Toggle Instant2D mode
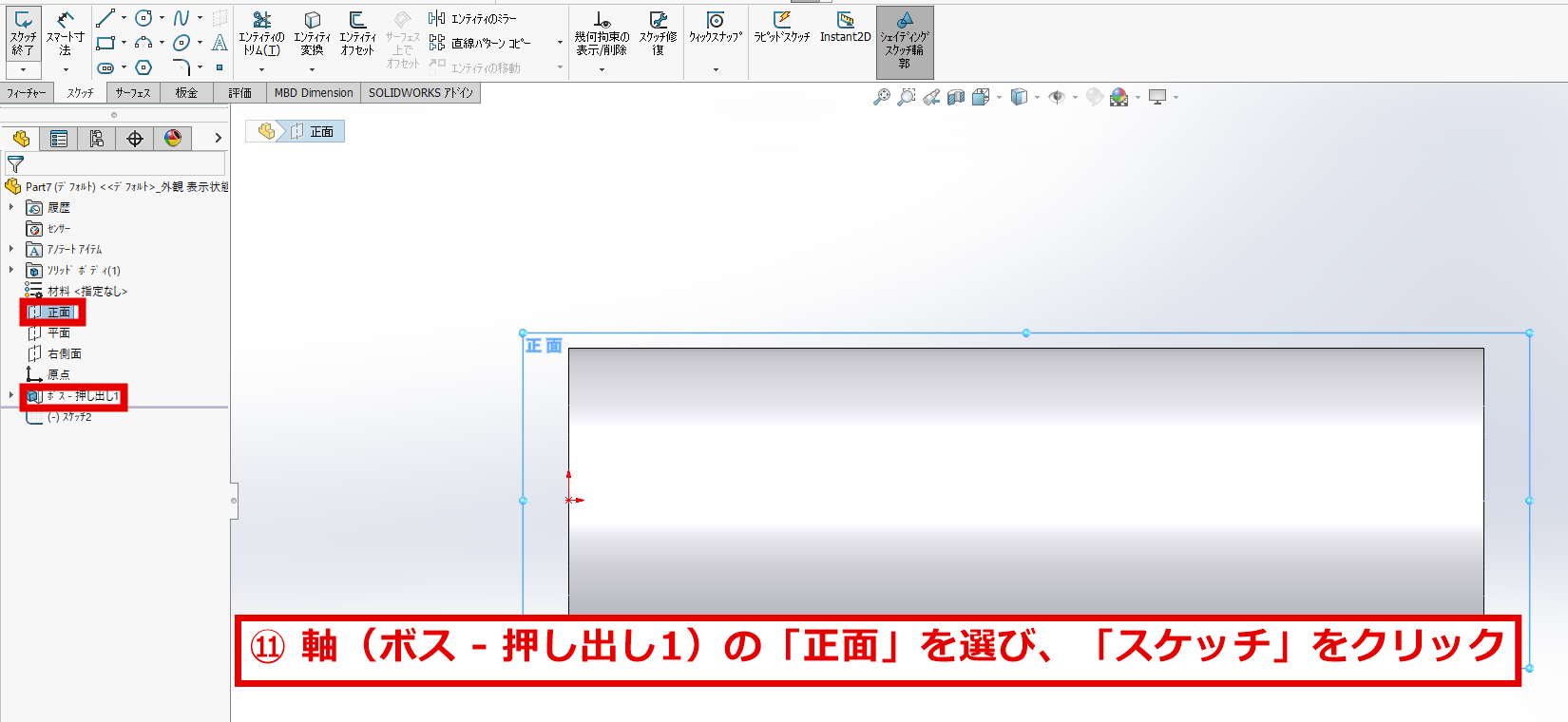The height and width of the screenshot is (722, 1568). tap(845, 28)
